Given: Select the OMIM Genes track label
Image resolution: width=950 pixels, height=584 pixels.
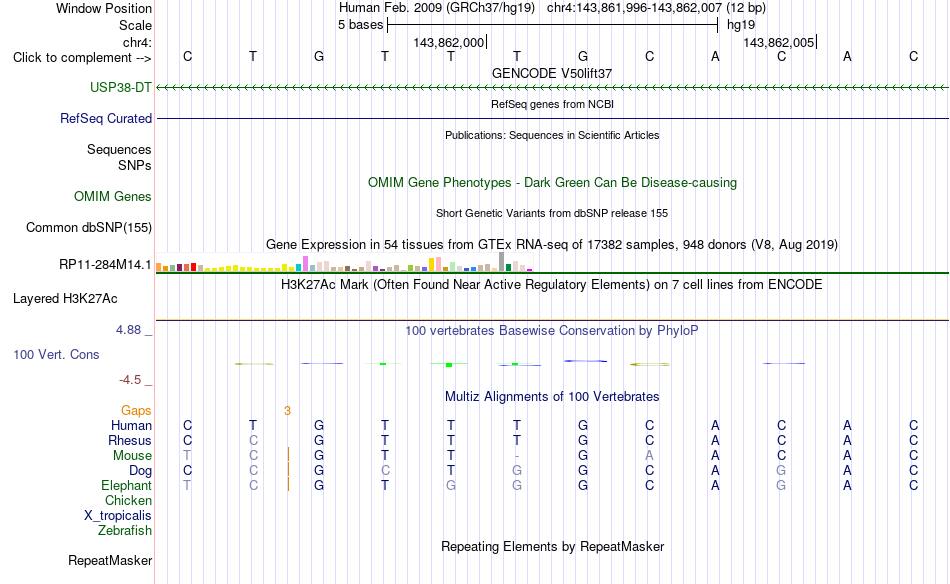Looking at the screenshot, I should point(112,196).
